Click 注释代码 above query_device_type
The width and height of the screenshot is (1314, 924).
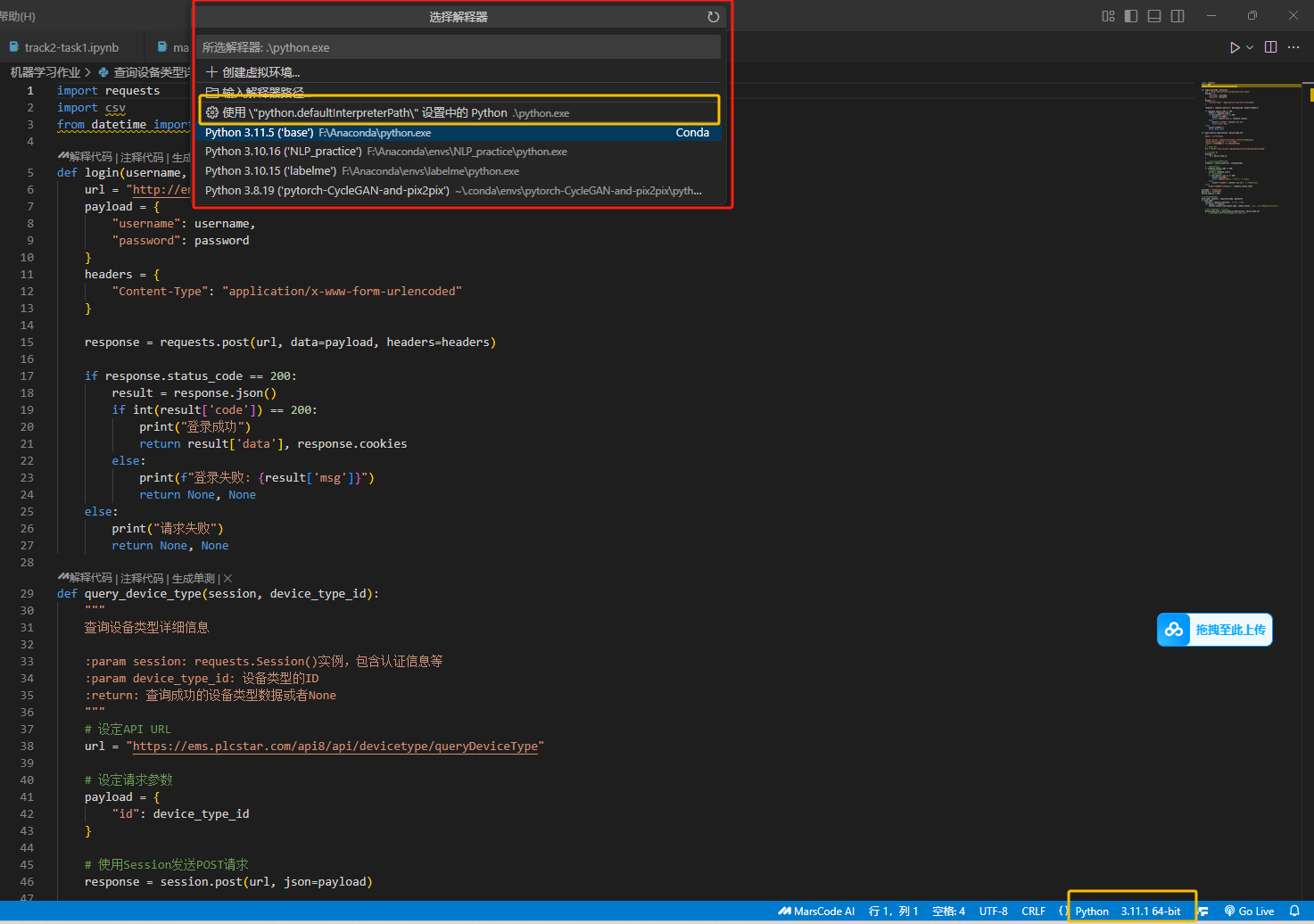[x=142, y=578]
